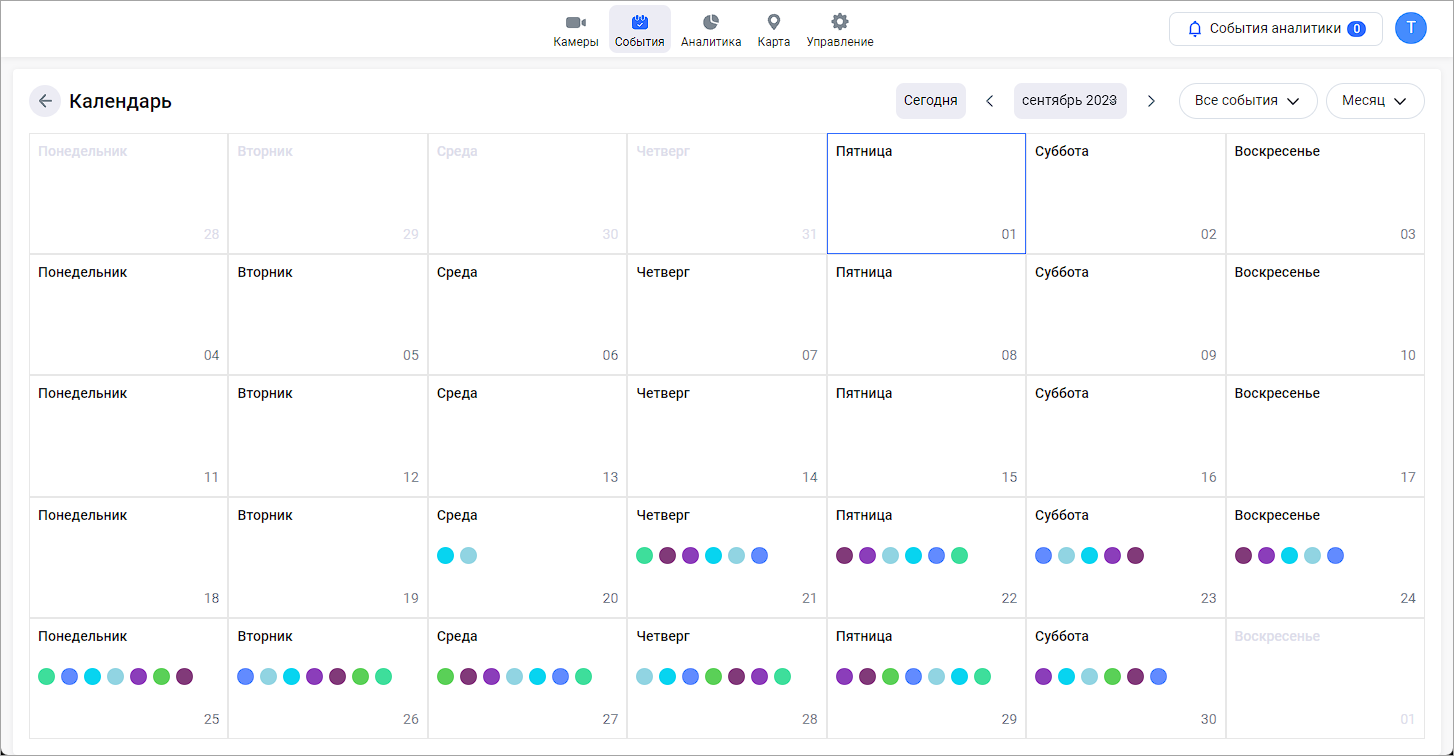Image resolution: width=1454 pixels, height=756 pixels.
Task: Click the События аналитики notification button
Action: tap(1275, 29)
